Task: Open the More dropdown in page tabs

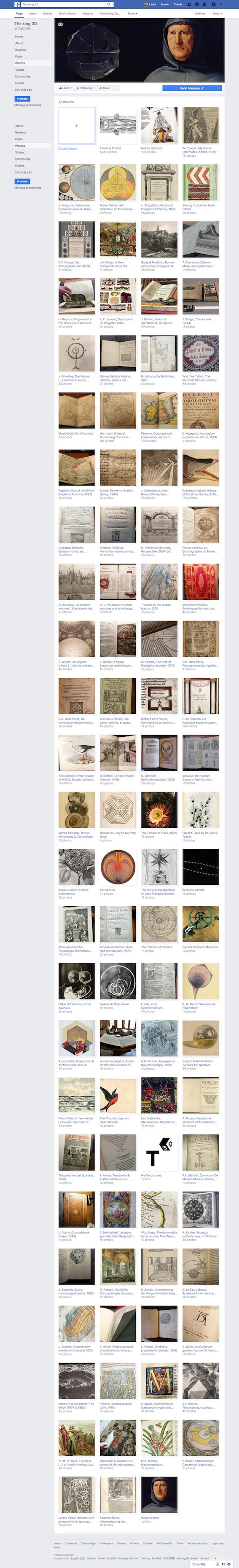Action: [132, 13]
